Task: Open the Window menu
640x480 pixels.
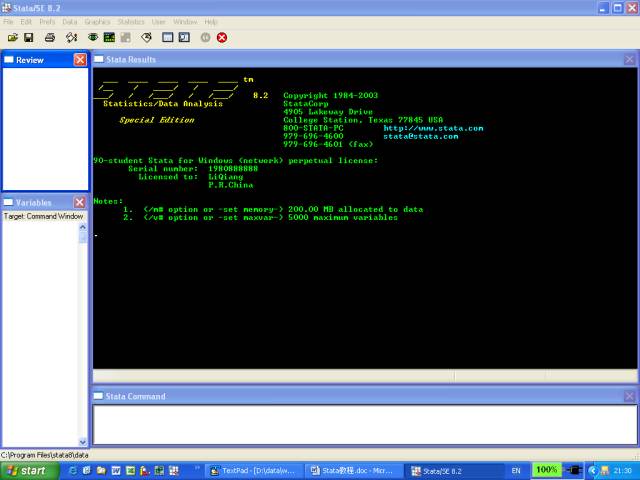Action: point(185,22)
